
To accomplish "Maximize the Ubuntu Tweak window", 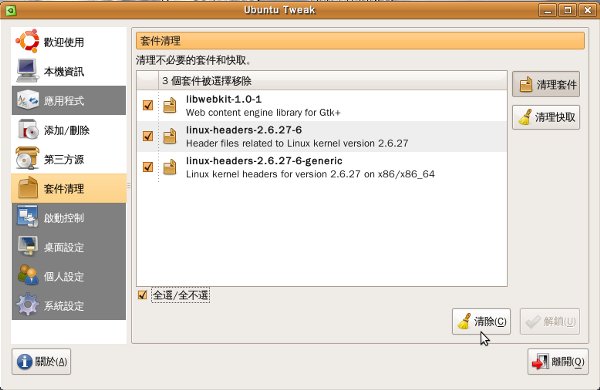I will click(567, 10).
